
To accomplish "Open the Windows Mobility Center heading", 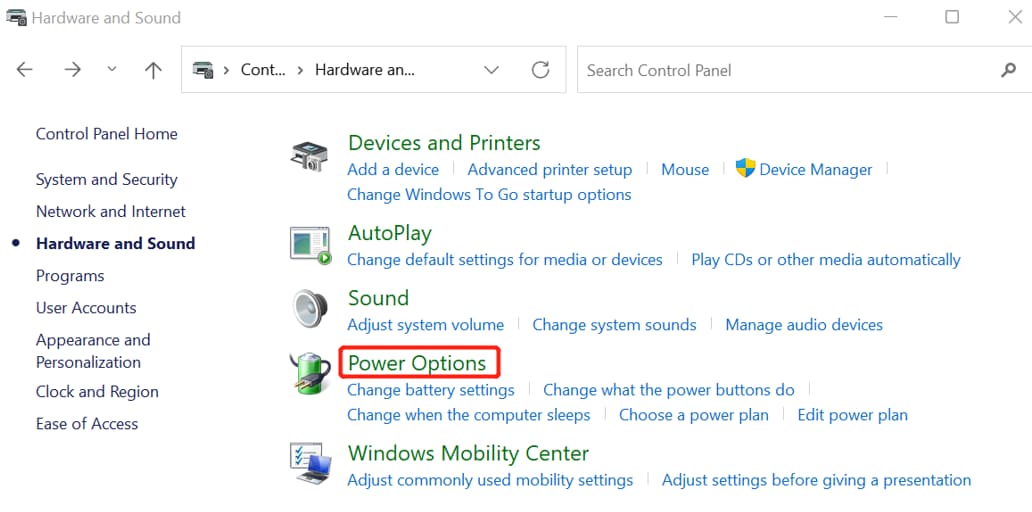I will (468, 453).
